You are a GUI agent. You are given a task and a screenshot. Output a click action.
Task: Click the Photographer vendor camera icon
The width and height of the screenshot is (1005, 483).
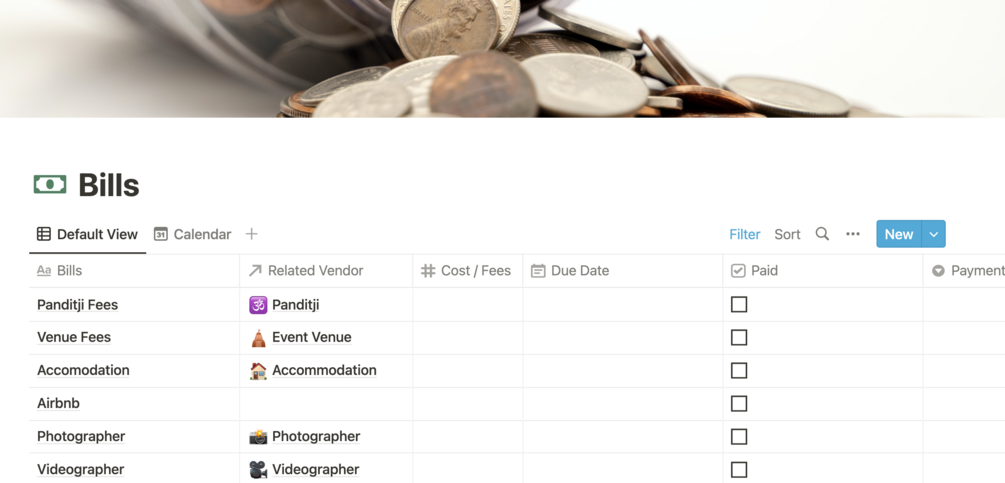tap(258, 437)
